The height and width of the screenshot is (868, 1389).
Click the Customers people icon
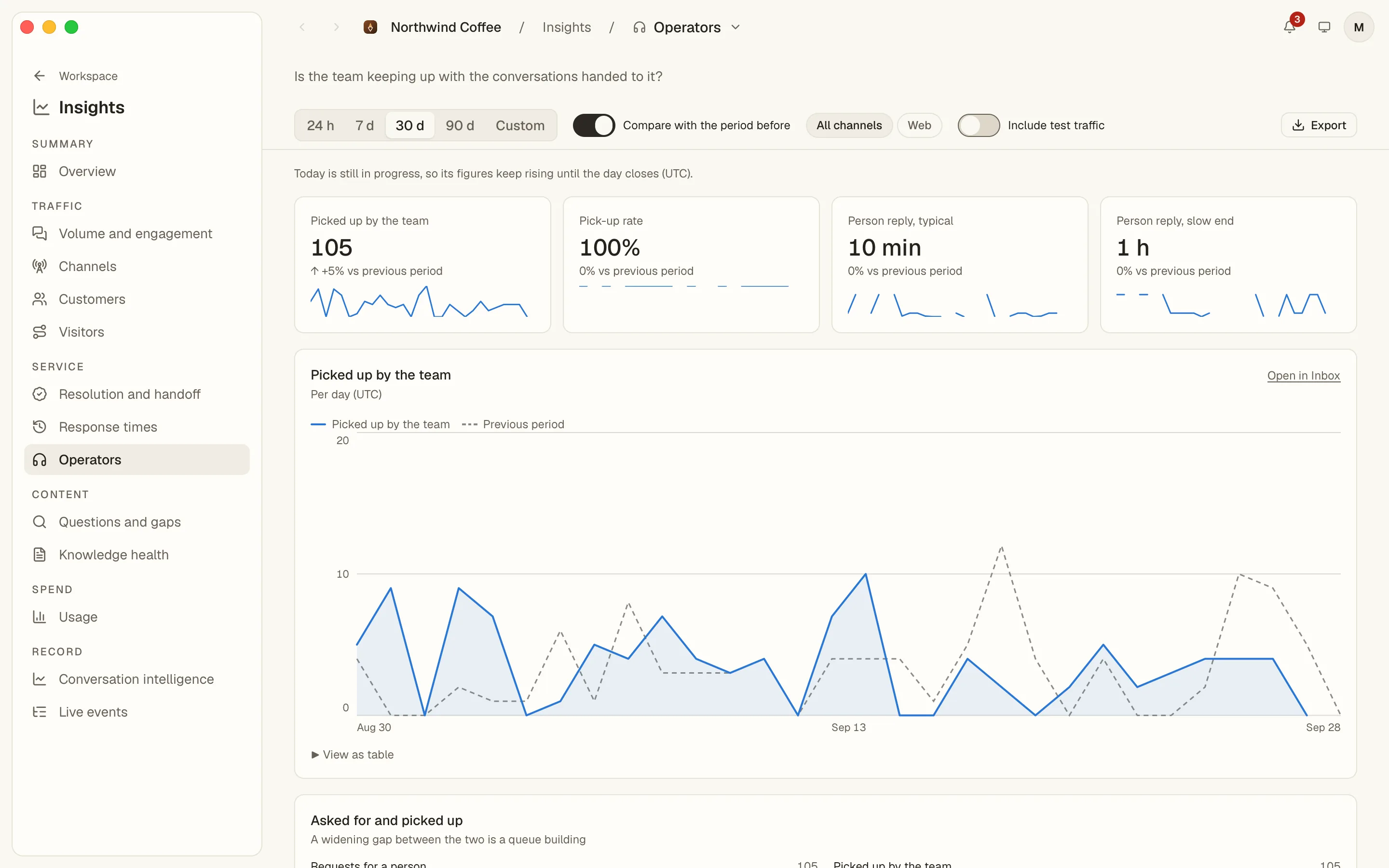click(40, 298)
